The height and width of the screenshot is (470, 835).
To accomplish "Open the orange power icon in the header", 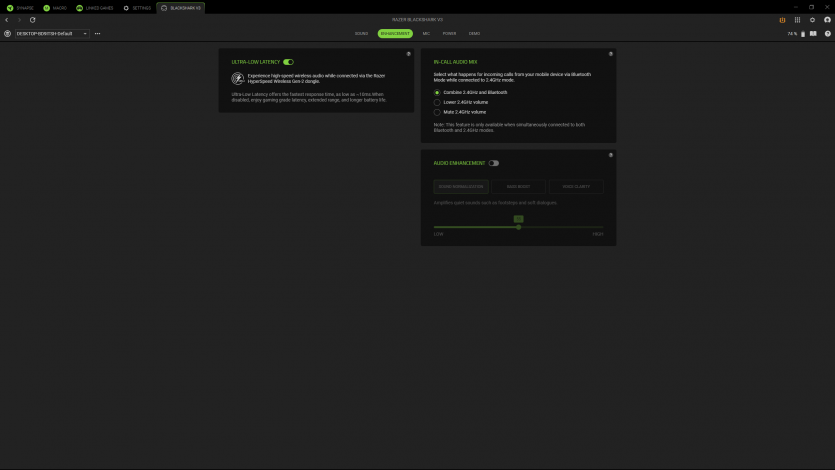I will (781, 20).
